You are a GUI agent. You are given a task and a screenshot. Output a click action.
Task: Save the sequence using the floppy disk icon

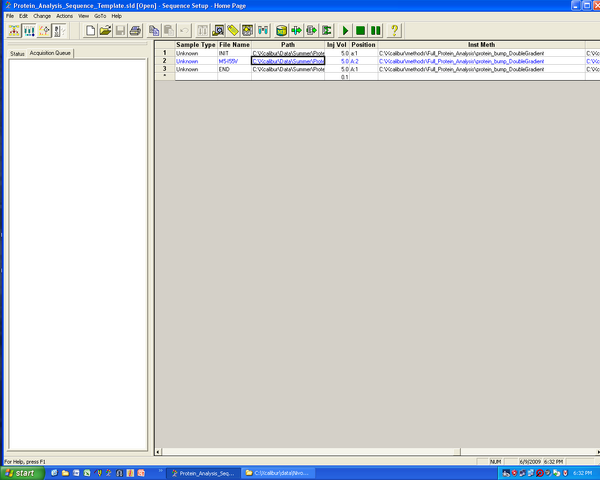click(x=120, y=31)
